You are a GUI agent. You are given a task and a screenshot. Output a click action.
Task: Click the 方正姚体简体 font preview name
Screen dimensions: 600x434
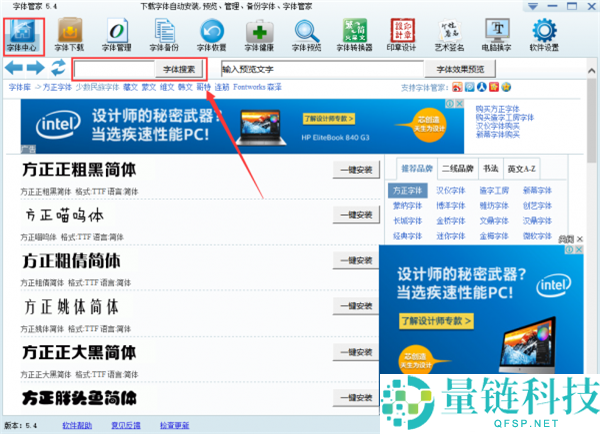(71, 307)
